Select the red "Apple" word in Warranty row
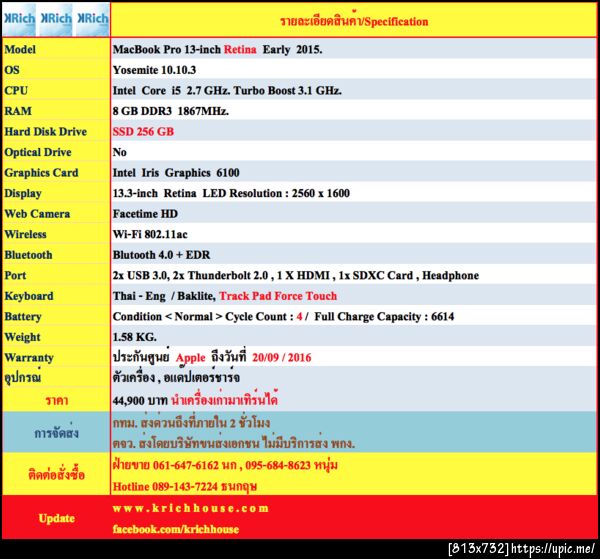Viewport: 600px width, 559px height. [x=191, y=359]
